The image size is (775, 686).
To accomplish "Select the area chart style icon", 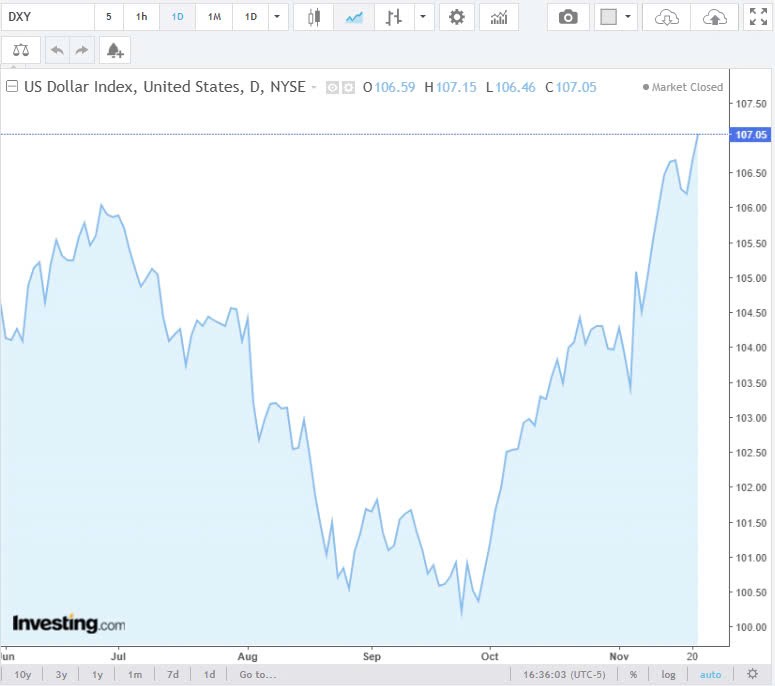I will pyautogui.click(x=354, y=17).
